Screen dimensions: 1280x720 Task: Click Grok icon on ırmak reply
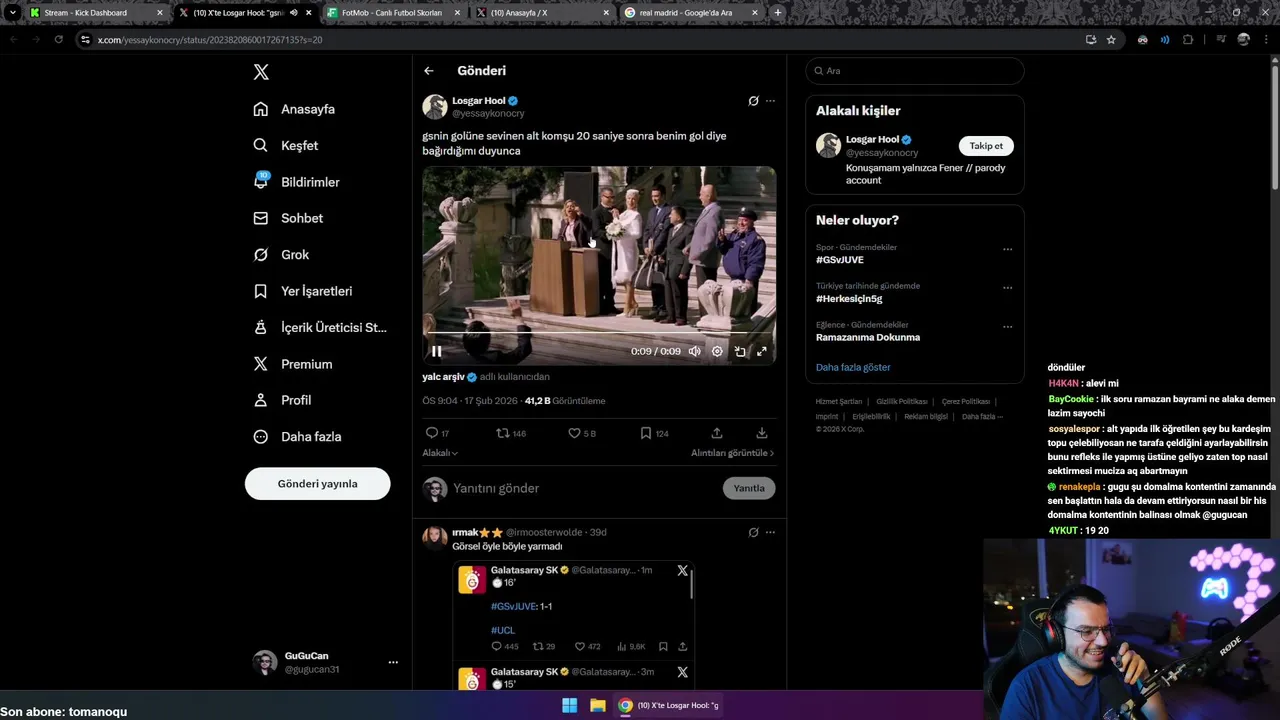753,532
